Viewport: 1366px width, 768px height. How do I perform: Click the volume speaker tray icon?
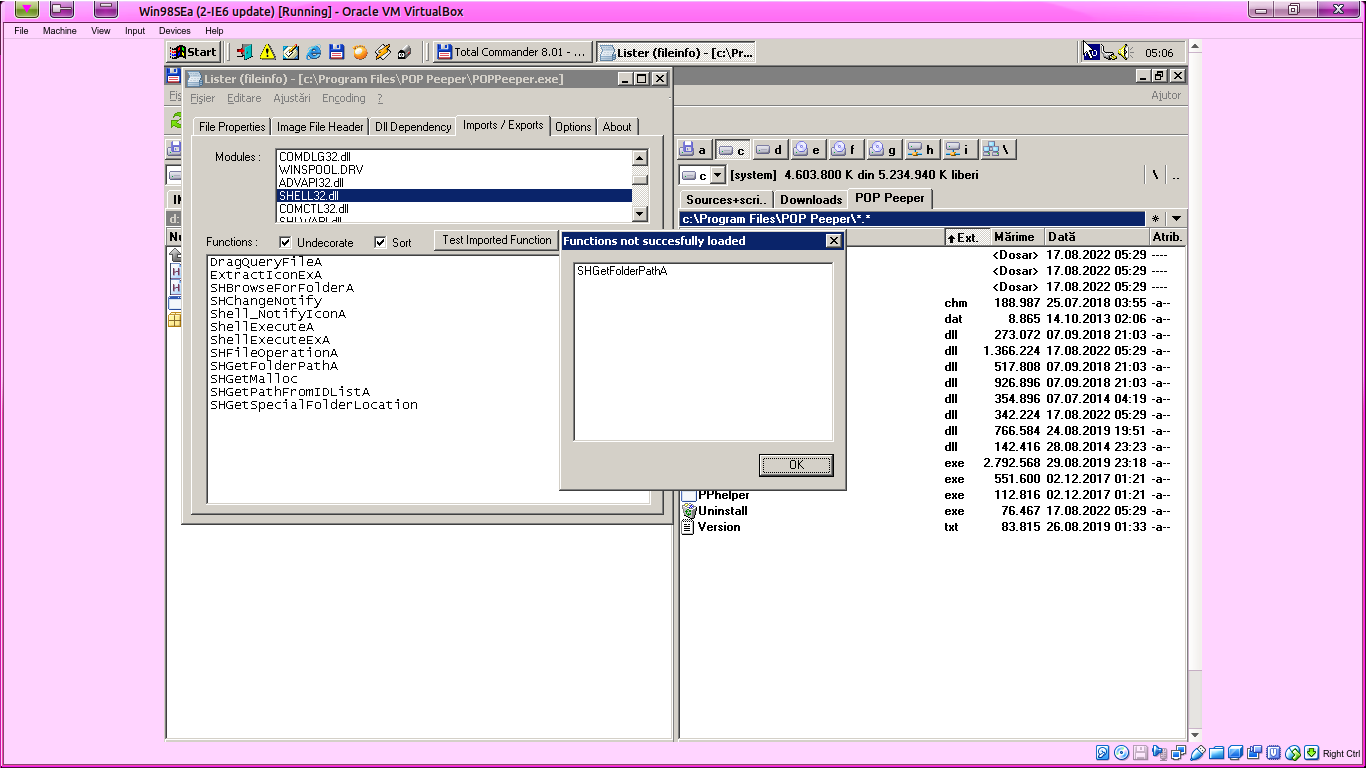(x=1124, y=52)
